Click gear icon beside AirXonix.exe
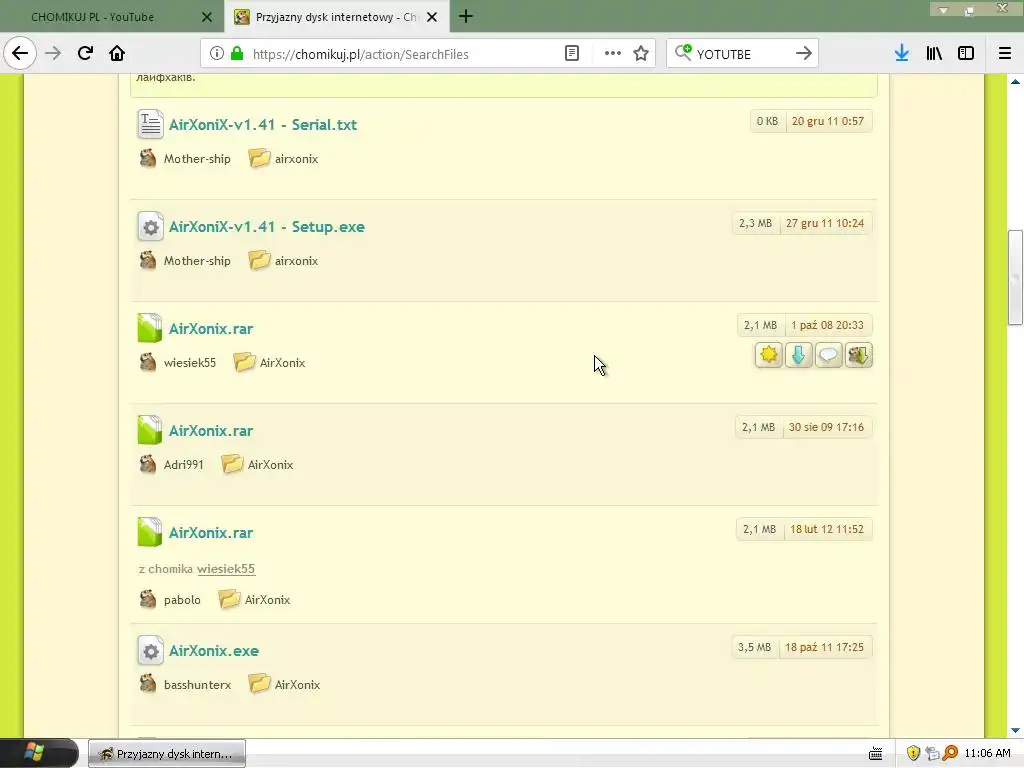This screenshot has height=768, width=1024. click(150, 650)
